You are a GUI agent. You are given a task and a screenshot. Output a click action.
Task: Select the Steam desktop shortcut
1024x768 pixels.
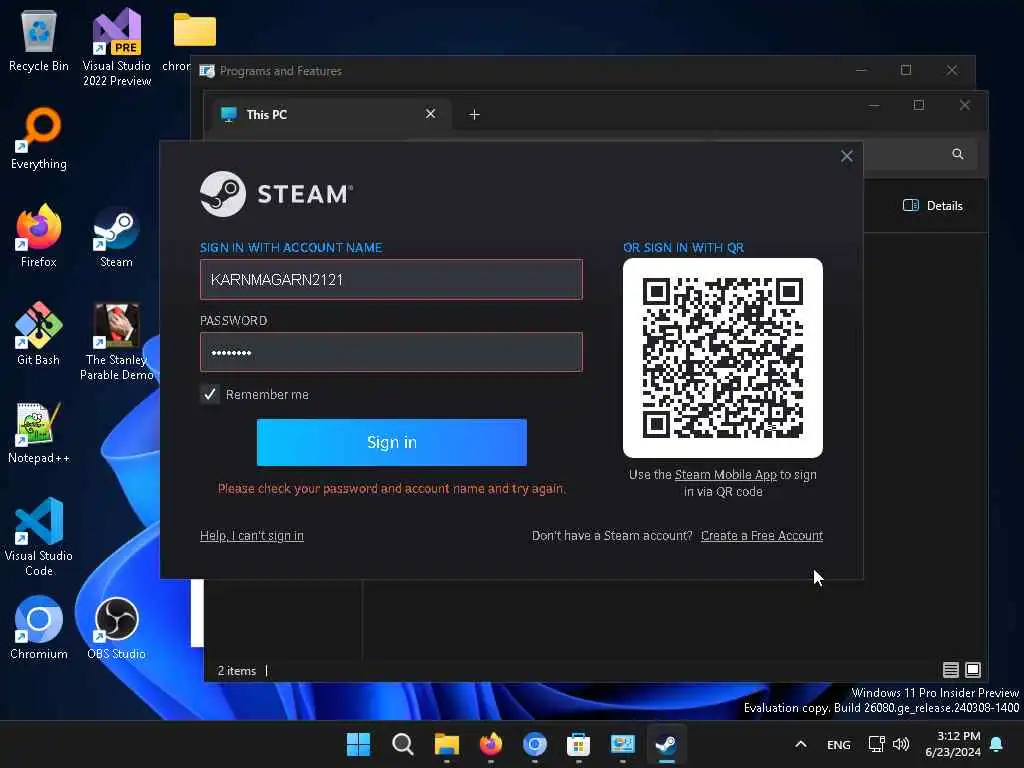point(116,236)
